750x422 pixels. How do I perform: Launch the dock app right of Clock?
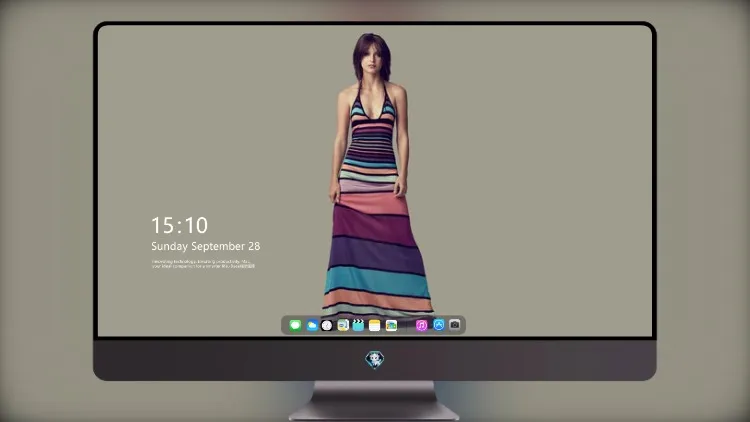[x=343, y=325]
